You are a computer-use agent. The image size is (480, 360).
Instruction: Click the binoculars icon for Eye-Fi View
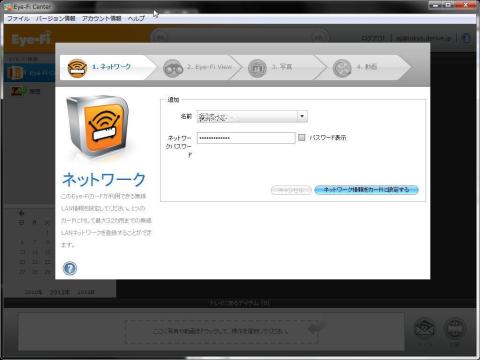[173, 68]
